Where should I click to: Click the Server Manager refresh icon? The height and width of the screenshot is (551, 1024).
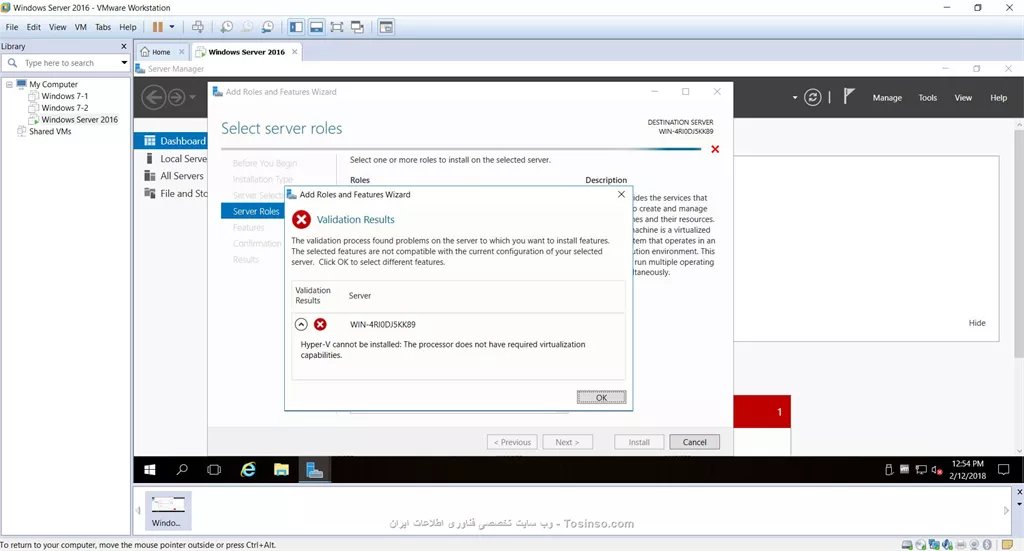coord(812,97)
